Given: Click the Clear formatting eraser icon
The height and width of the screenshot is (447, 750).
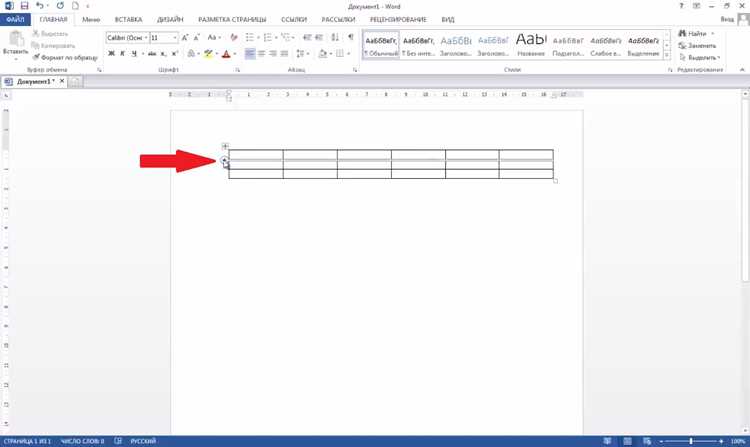Looking at the screenshot, I should (234, 37).
